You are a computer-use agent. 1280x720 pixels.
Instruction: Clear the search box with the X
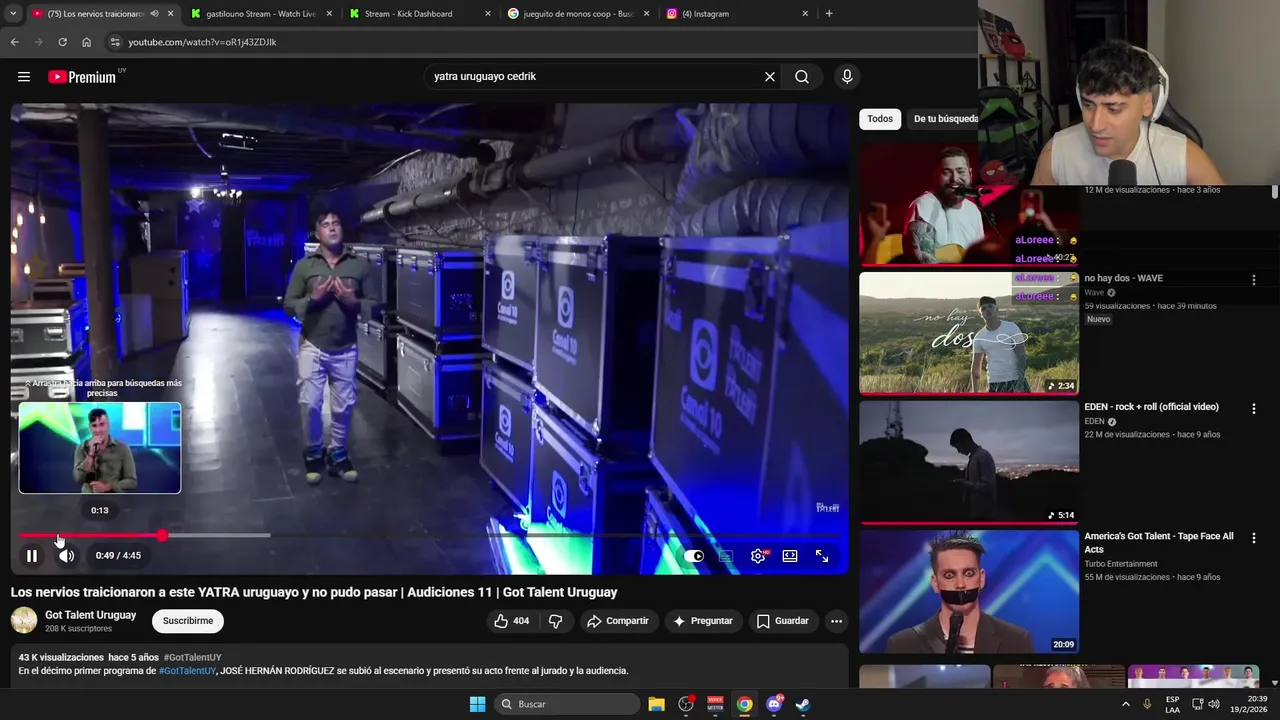pos(770,77)
